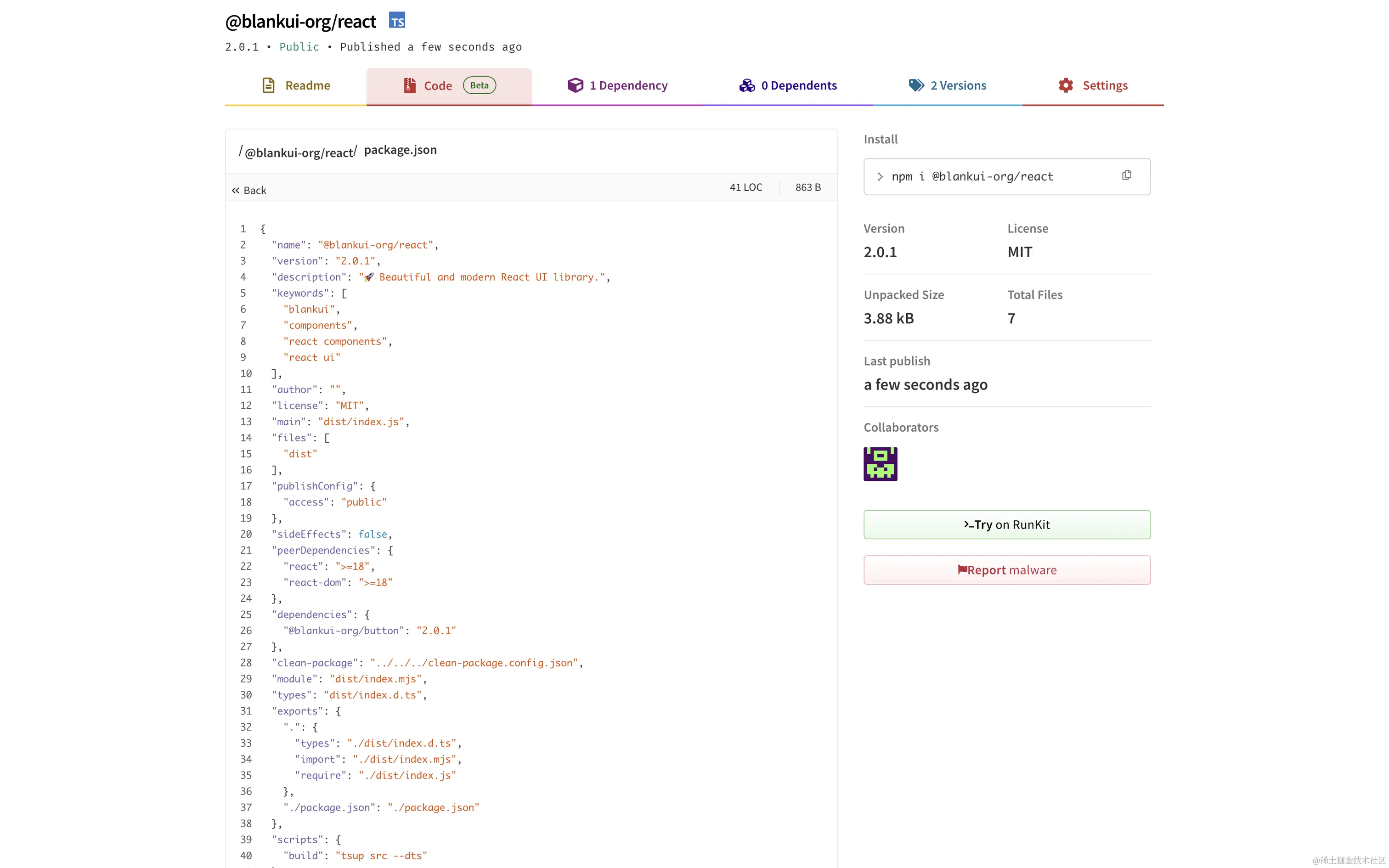The height and width of the screenshot is (868, 1389).
Task: Click the package.json file name
Action: pos(400,150)
